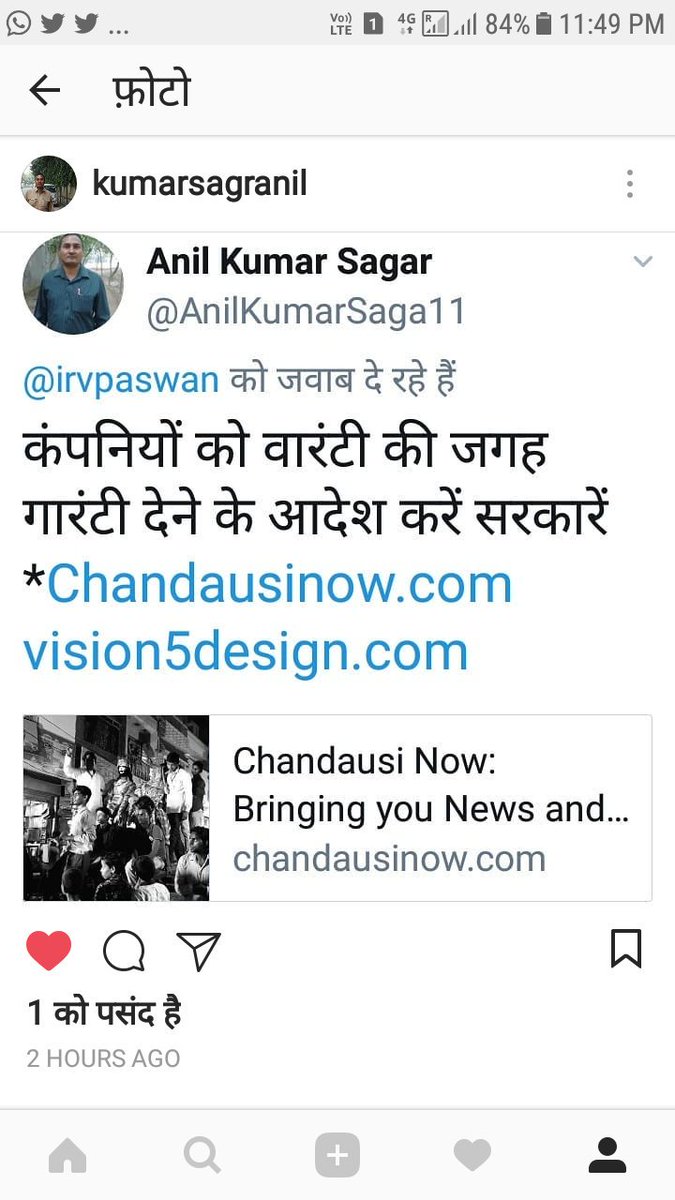Image resolution: width=675 pixels, height=1200 pixels.
Task: Tap the Chandausinow.com blue link
Action: click(279, 584)
